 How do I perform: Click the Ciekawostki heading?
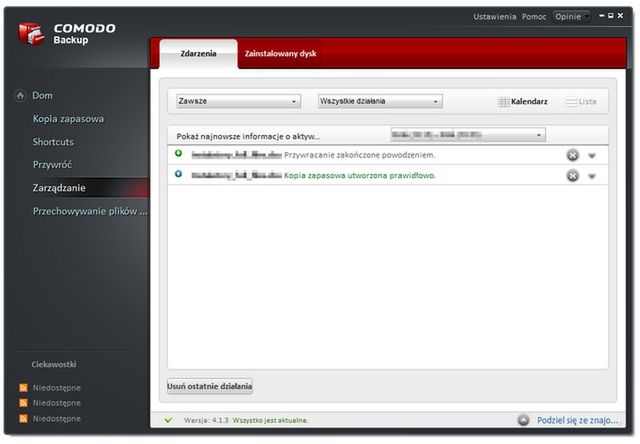pyautogui.click(x=54, y=364)
